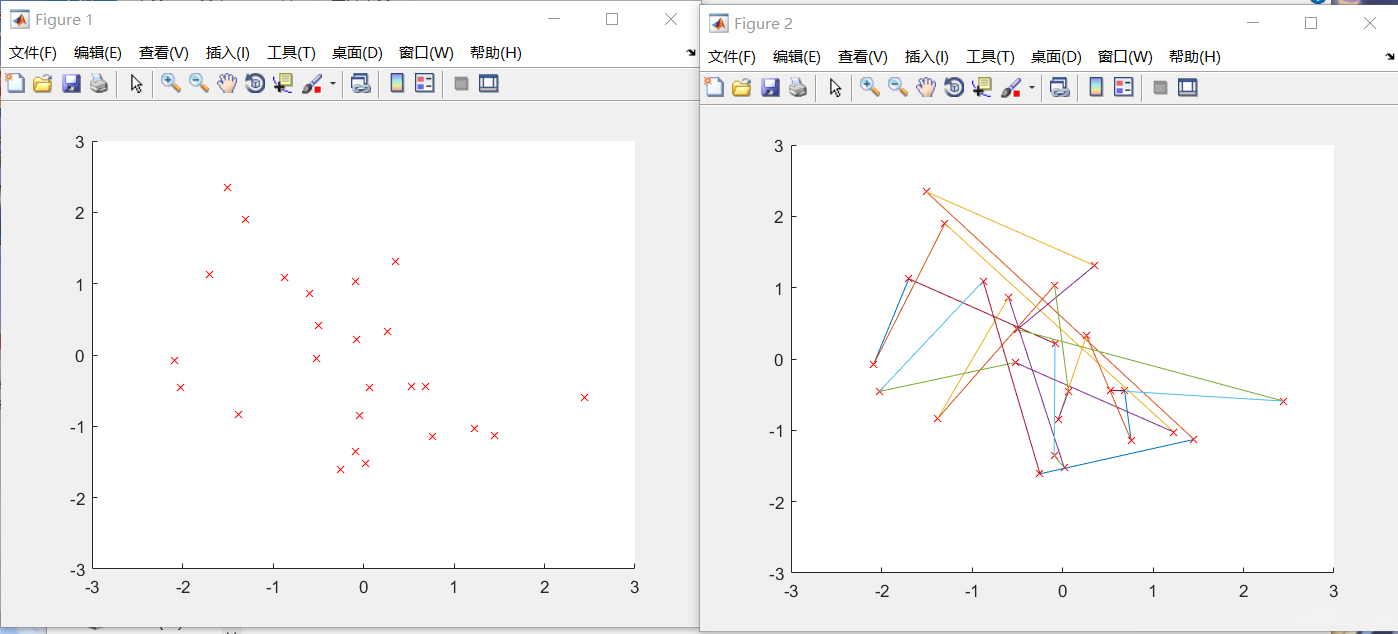1398x634 pixels.
Task: Activate Zoom Out tool in Figure 2
Action: 898,88
